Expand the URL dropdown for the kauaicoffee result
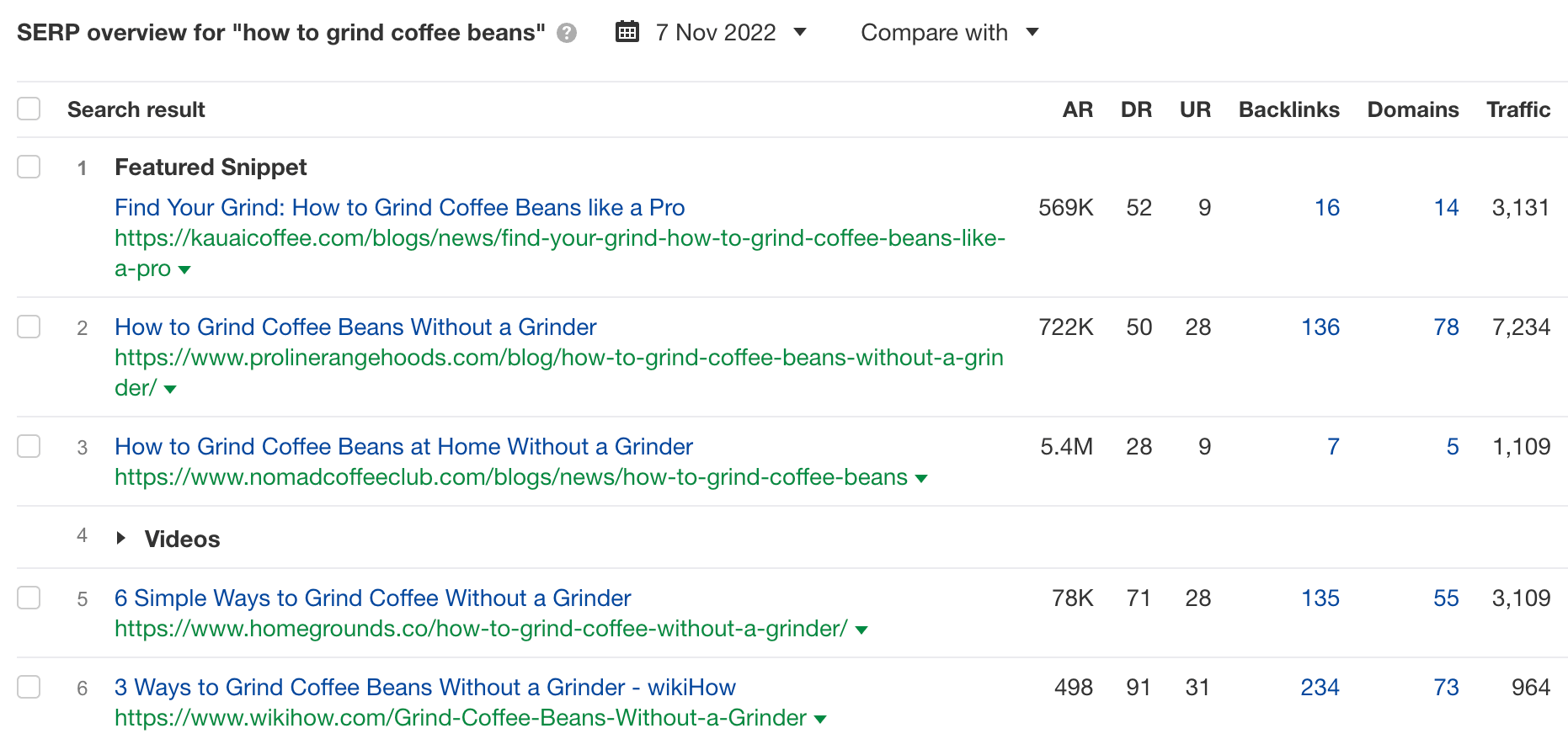This screenshot has width=1568, height=739. point(184,270)
